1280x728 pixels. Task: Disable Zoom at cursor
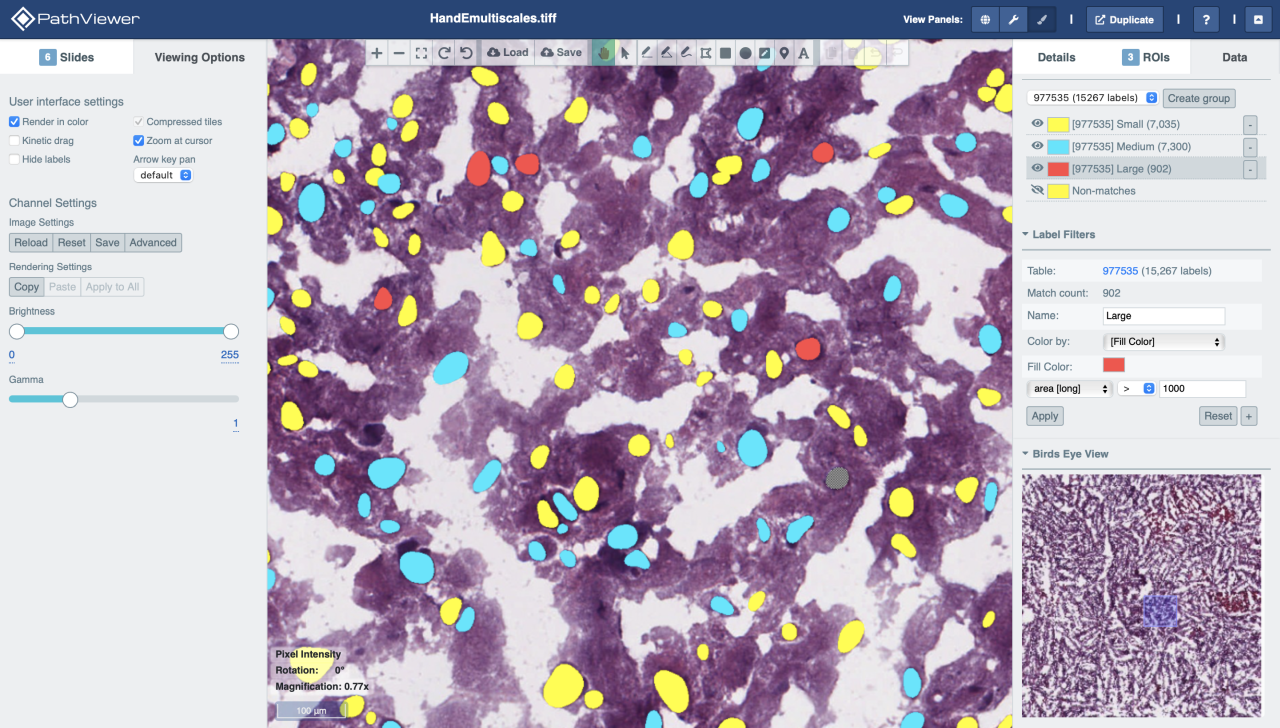pyautogui.click(x=139, y=141)
